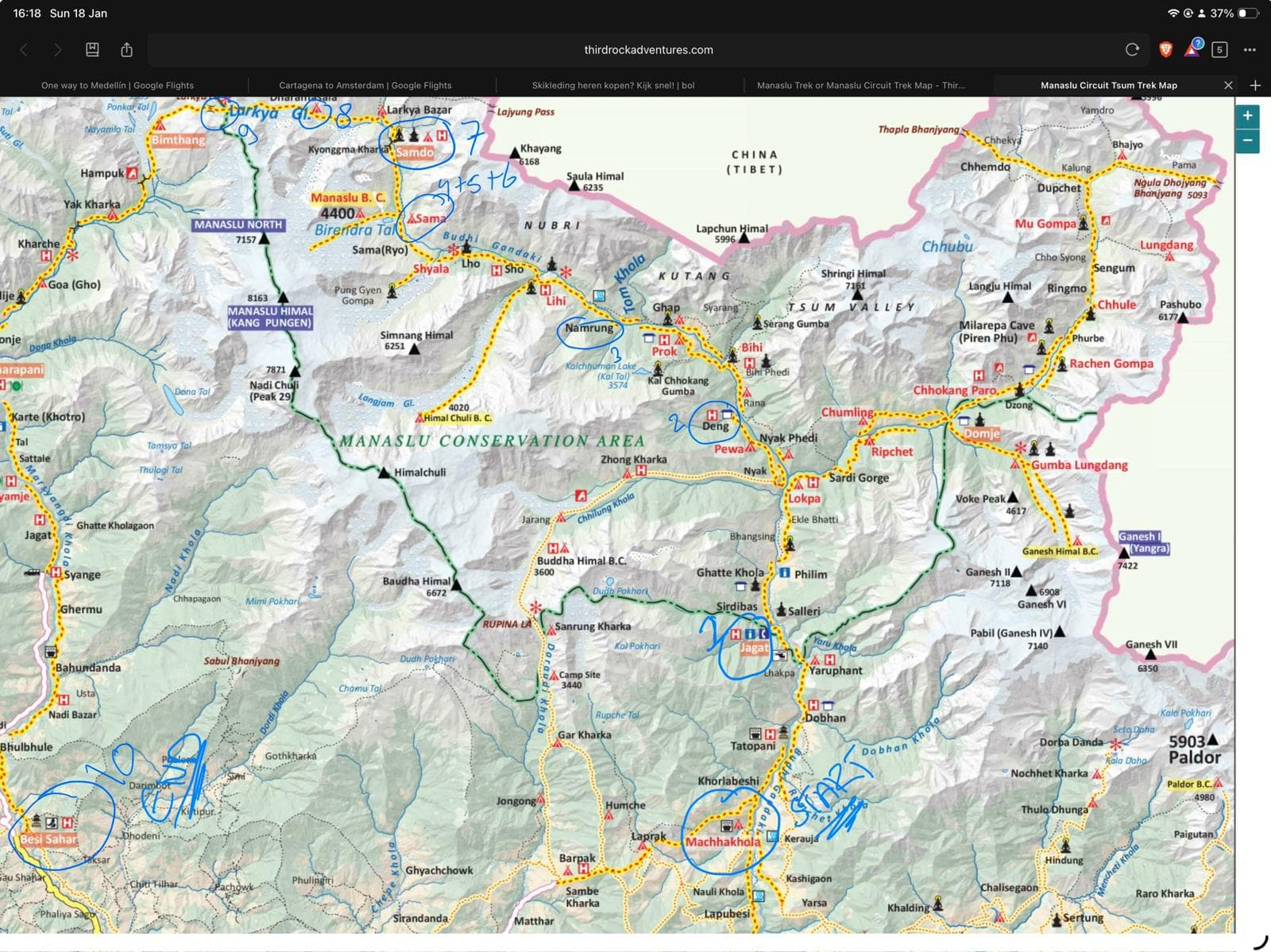Click the Chhule label on the map
The height and width of the screenshot is (952, 1271).
click(1117, 305)
